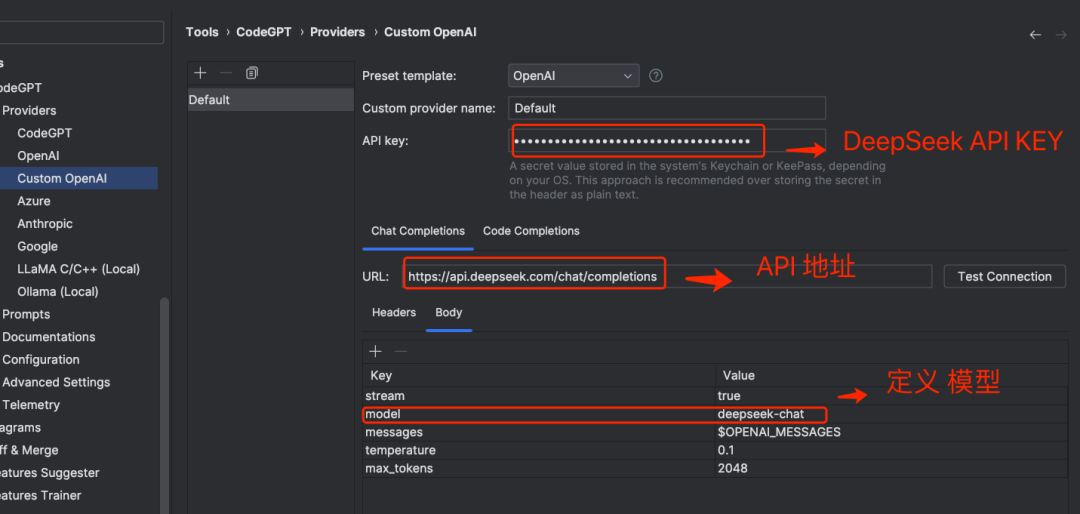The height and width of the screenshot is (514, 1080).
Task: Open the Preset template OpenAI dropdown
Action: (574, 76)
